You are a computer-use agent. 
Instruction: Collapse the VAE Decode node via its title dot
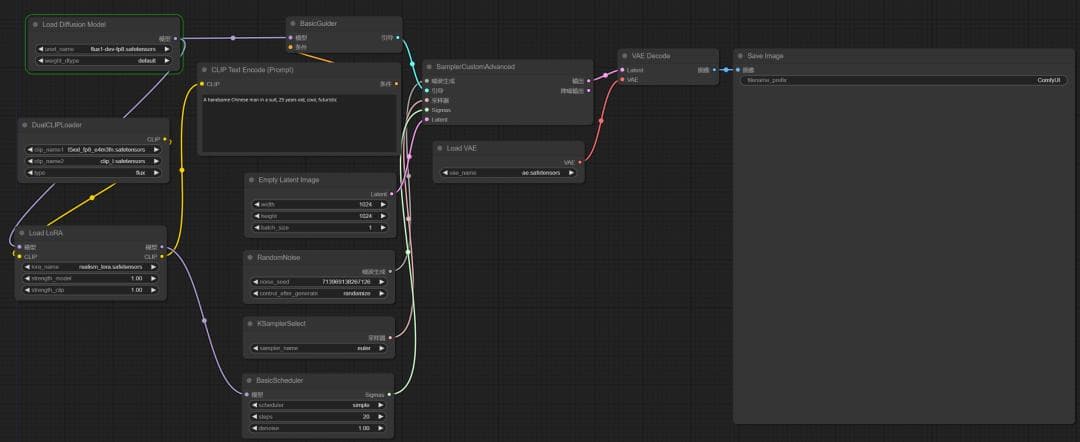pos(624,56)
